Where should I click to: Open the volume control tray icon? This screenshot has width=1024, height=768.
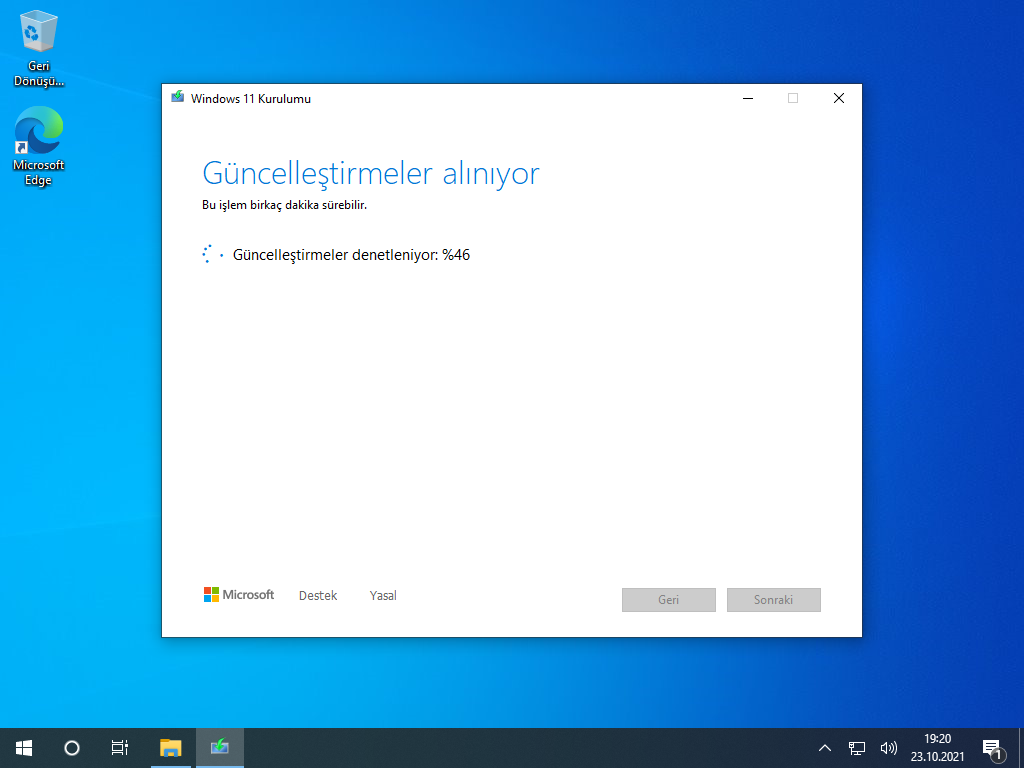pyautogui.click(x=888, y=748)
